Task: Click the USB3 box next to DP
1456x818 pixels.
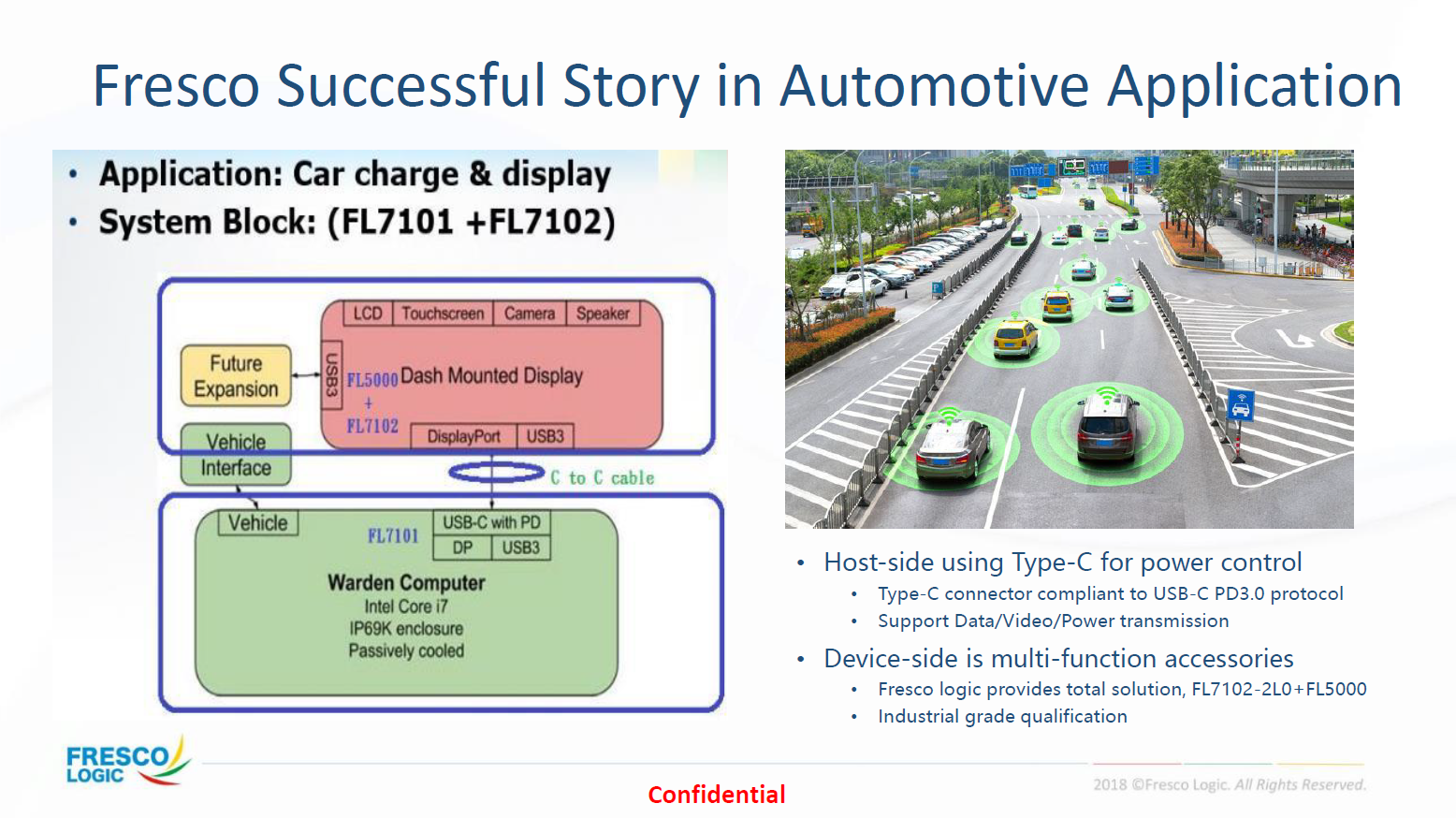Action: click(521, 548)
